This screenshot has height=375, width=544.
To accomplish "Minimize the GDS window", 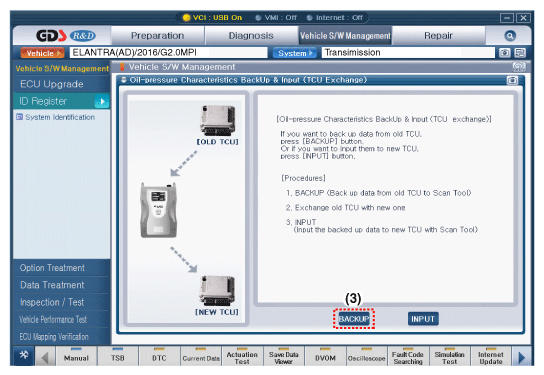I will tap(507, 18).
